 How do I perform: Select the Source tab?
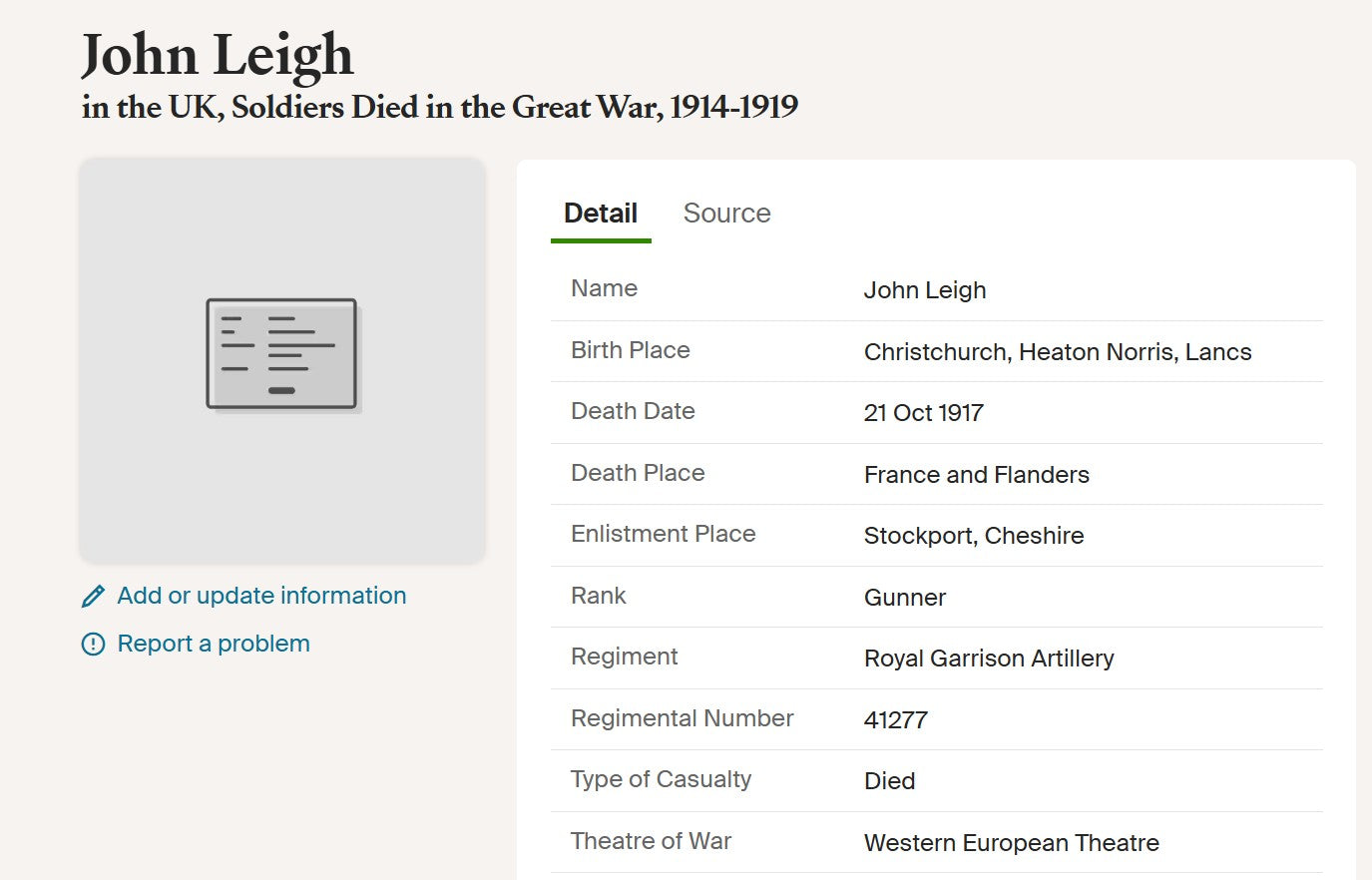click(727, 213)
